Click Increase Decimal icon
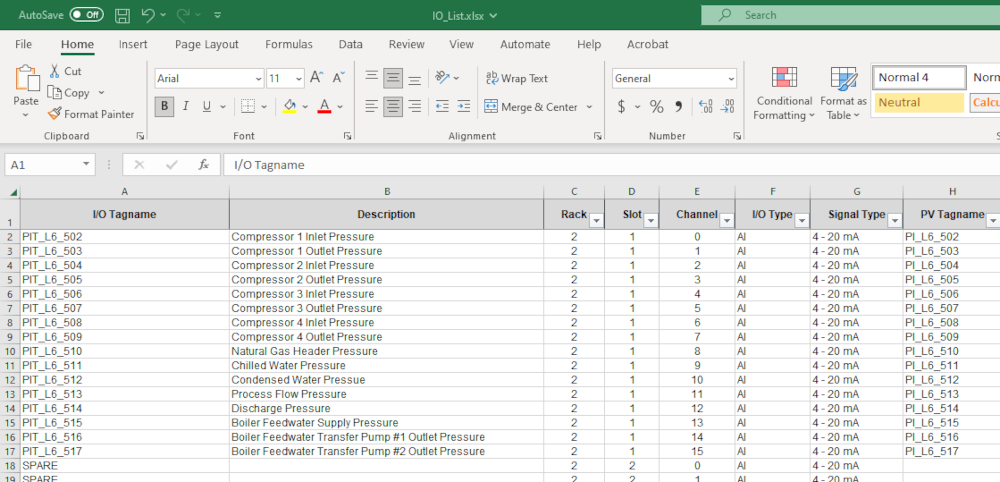 706,106
